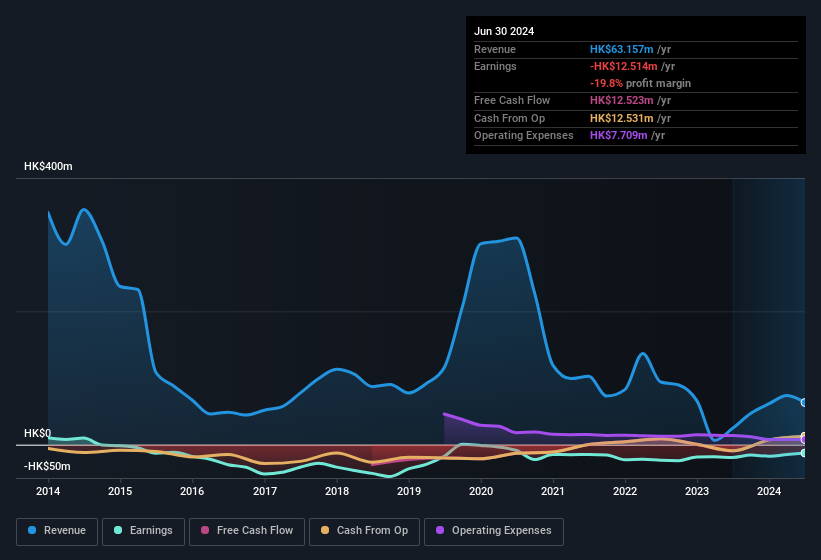
Task: Toggle the Revenue legend button
Action: (x=57, y=531)
